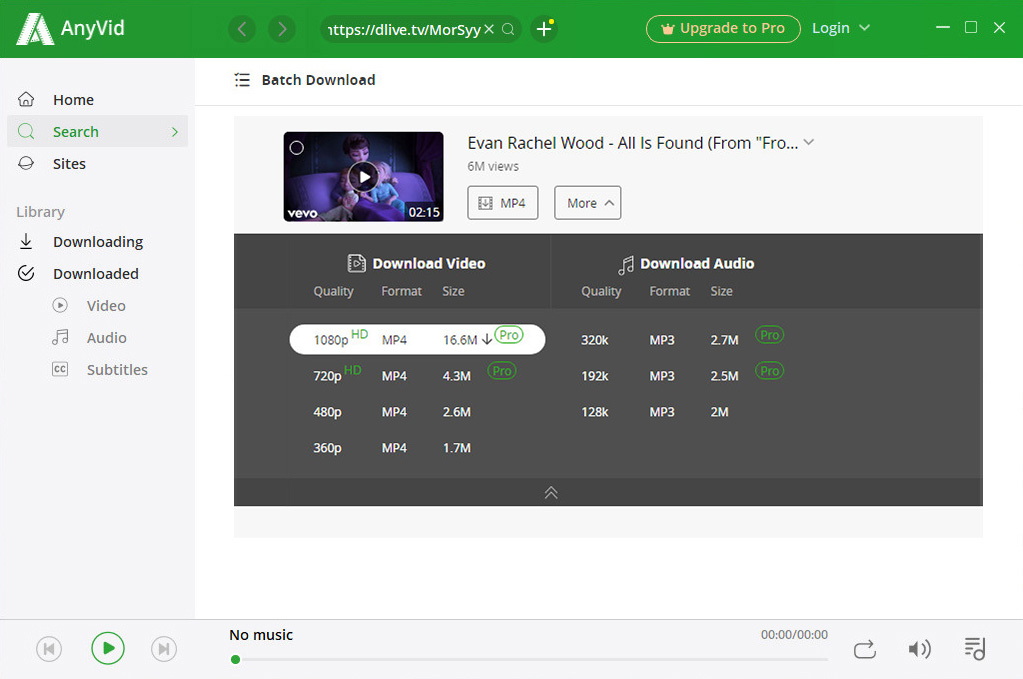Click the Subtitles CC icon
The height and width of the screenshot is (679, 1023).
60,369
